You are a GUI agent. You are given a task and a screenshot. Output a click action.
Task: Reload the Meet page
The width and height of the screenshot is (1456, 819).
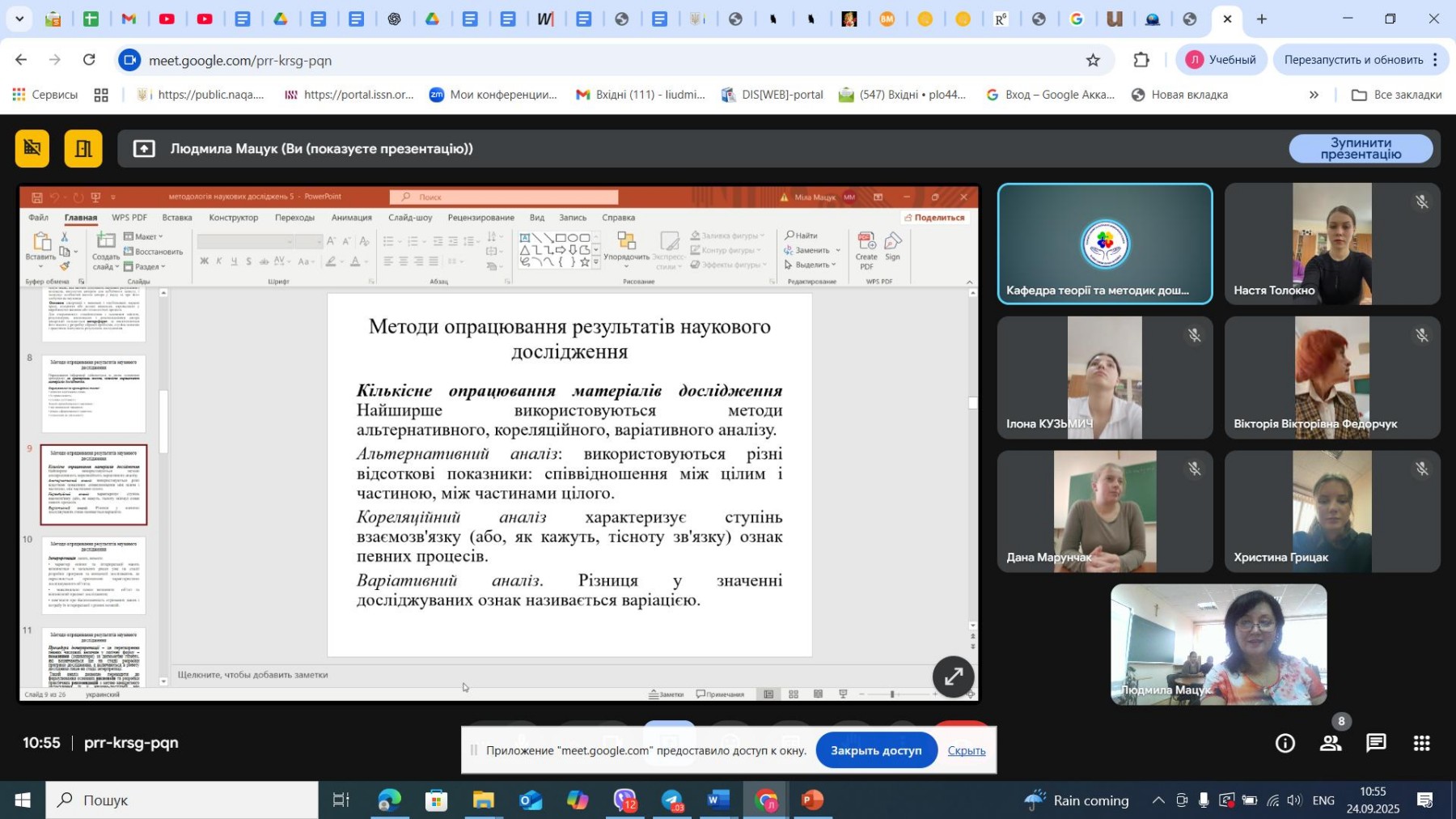coord(89,60)
